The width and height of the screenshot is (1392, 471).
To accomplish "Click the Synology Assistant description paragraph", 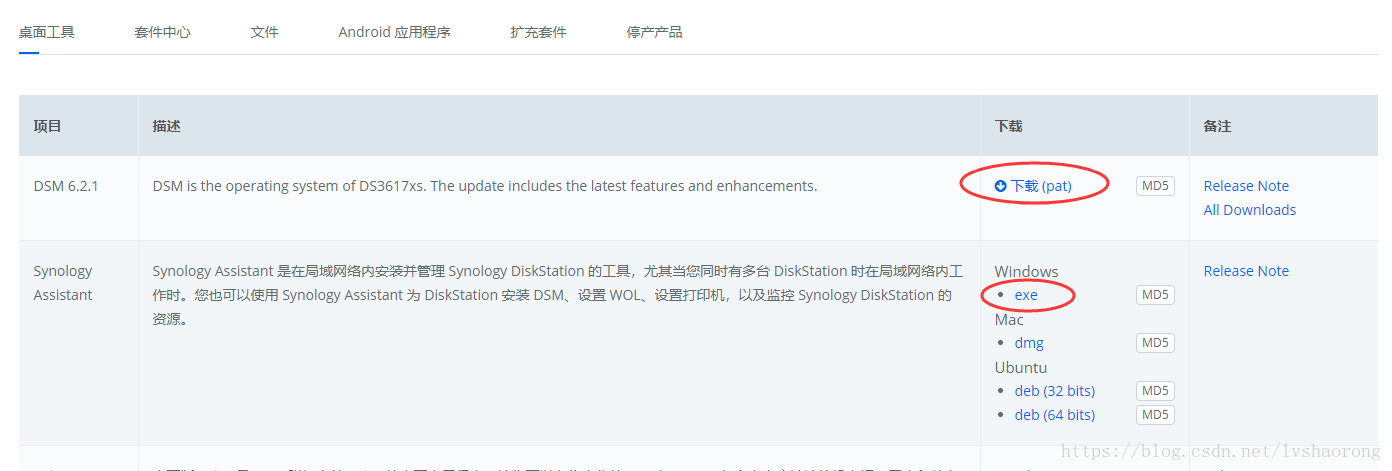I will 558,295.
